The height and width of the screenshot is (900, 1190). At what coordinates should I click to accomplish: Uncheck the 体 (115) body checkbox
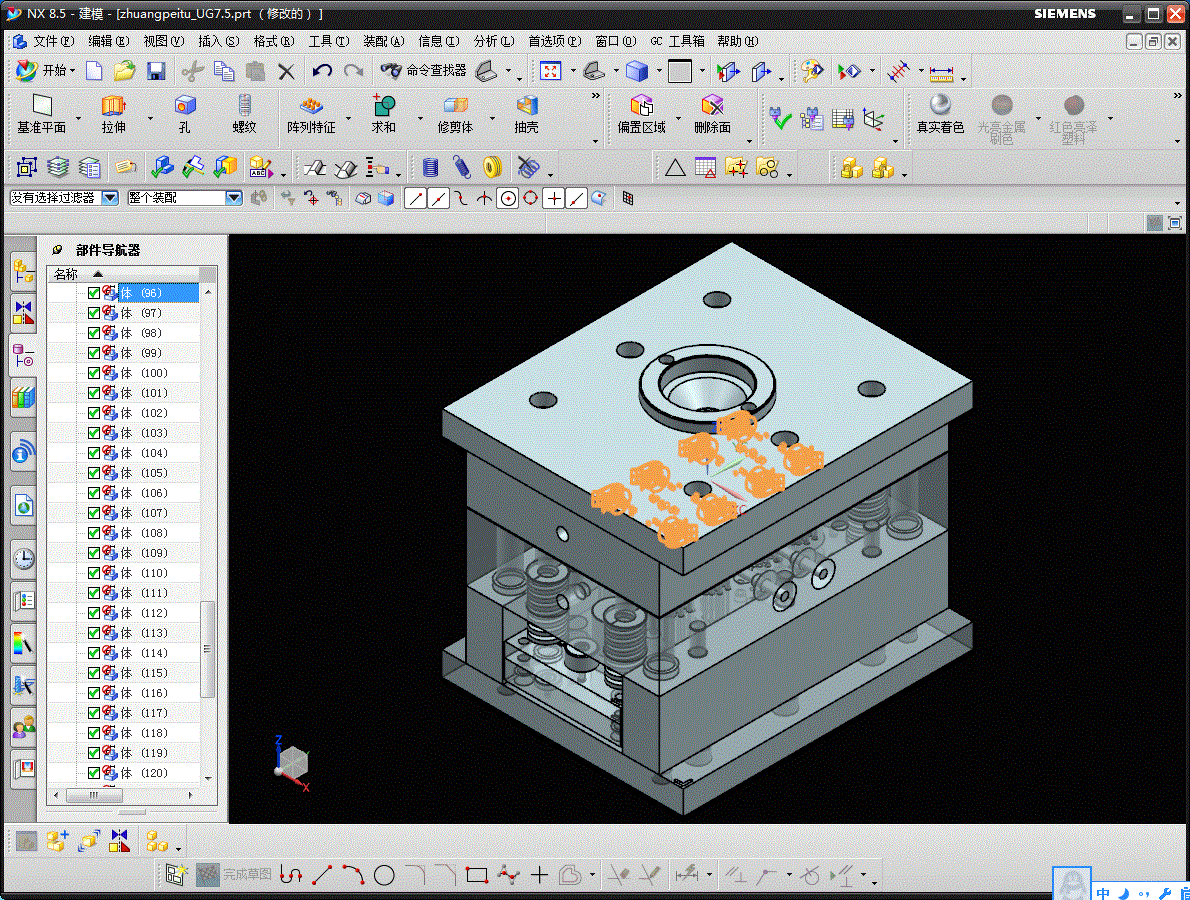pyautogui.click(x=94, y=673)
